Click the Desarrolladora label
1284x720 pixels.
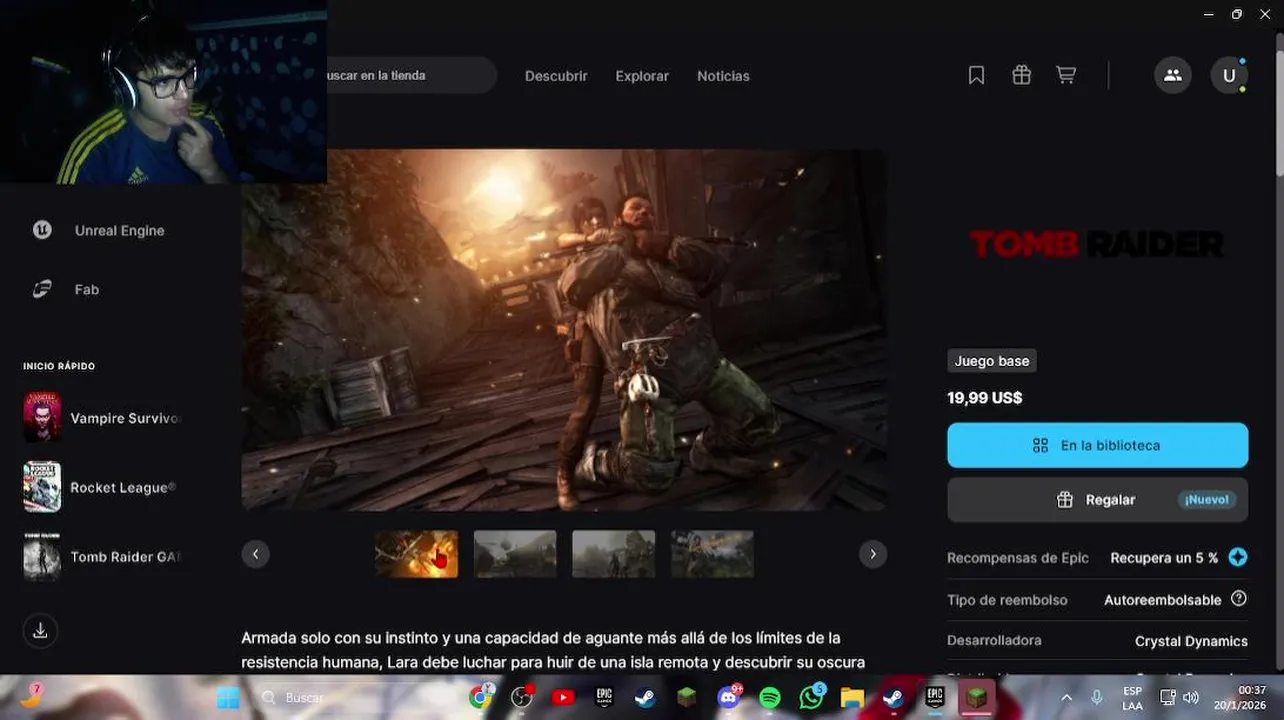[994, 640]
